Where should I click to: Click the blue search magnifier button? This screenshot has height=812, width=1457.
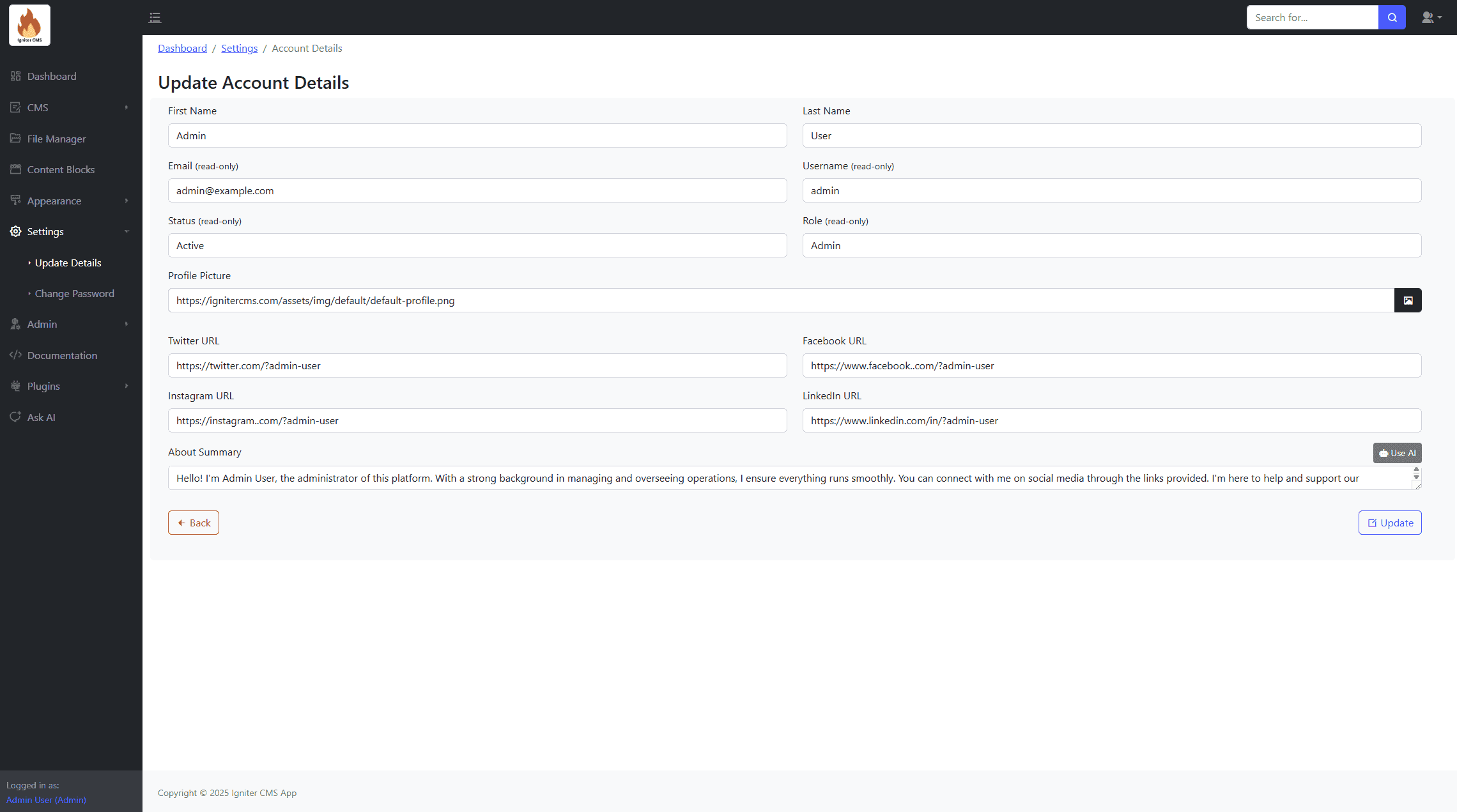tap(1392, 17)
